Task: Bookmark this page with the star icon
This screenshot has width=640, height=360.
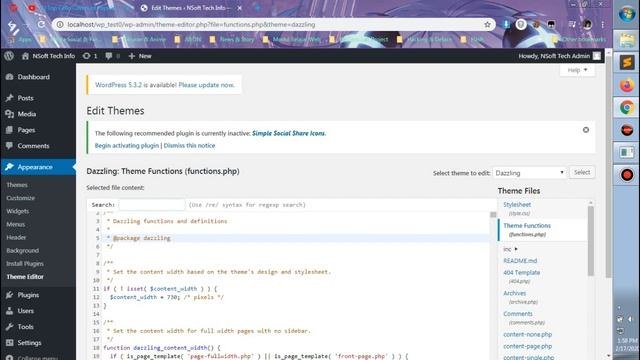Action: [487, 24]
